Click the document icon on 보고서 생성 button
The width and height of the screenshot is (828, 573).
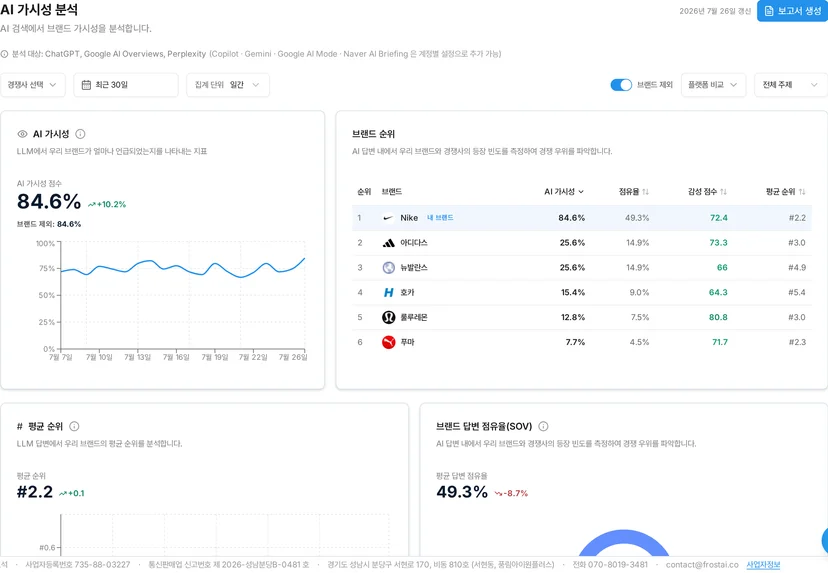pos(769,11)
